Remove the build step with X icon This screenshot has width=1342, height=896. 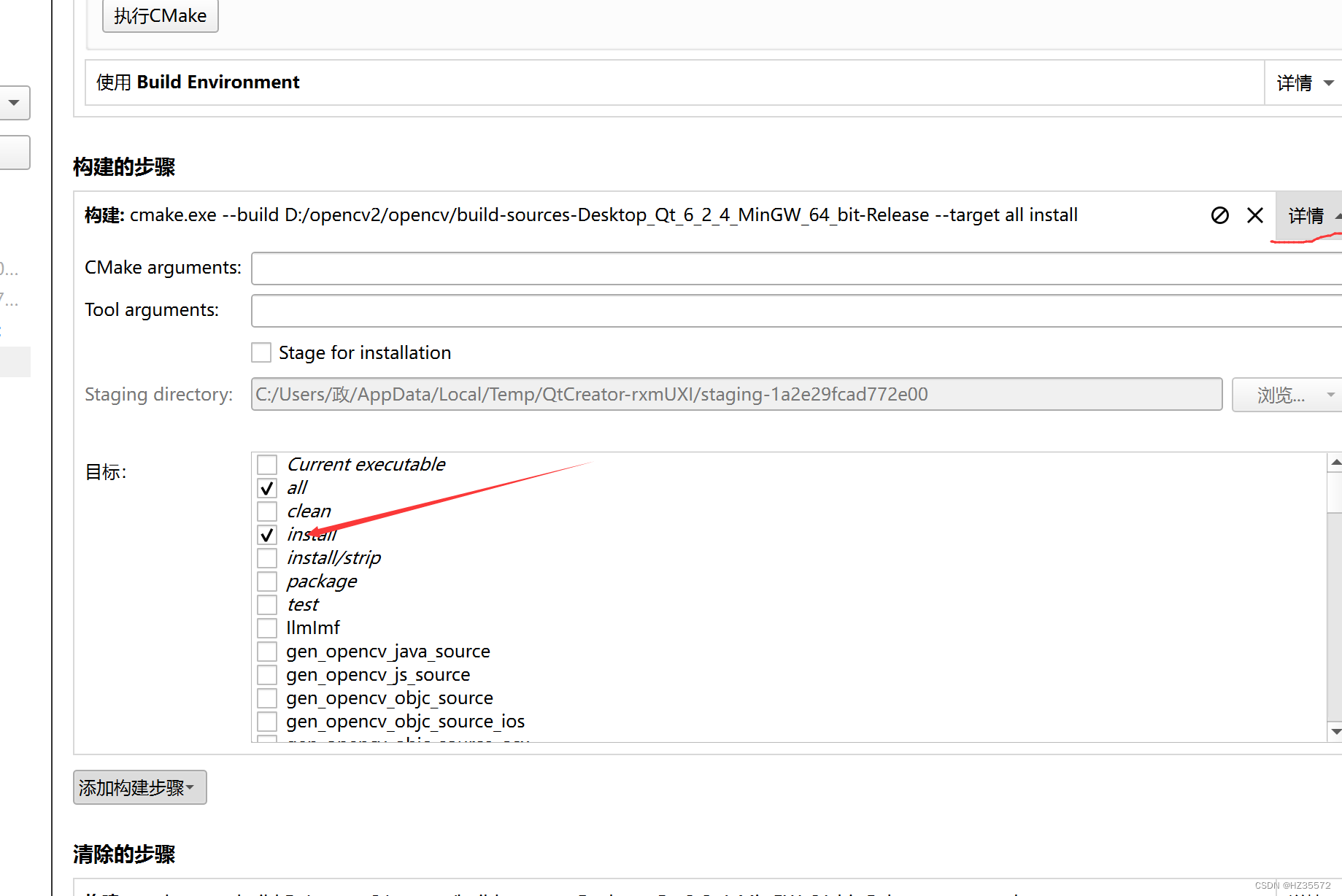click(x=1255, y=215)
